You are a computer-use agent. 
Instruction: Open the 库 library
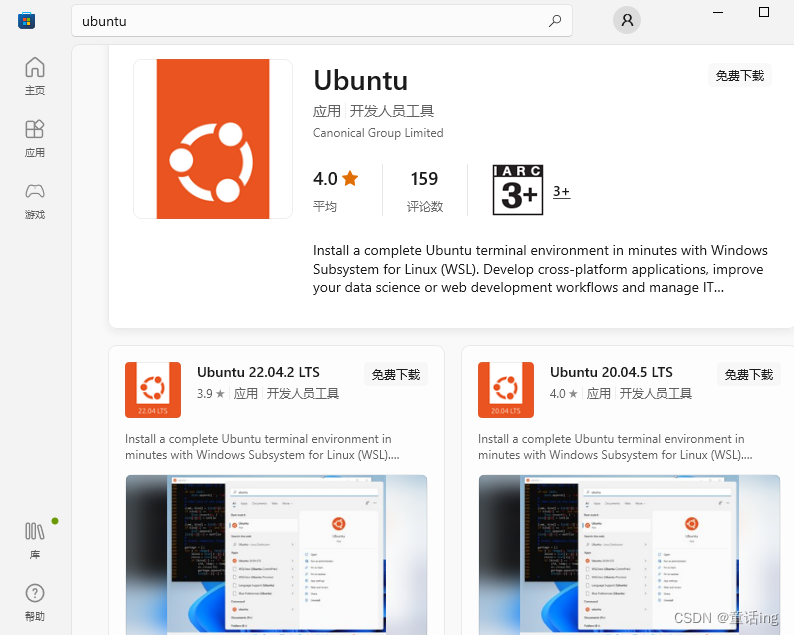35,541
